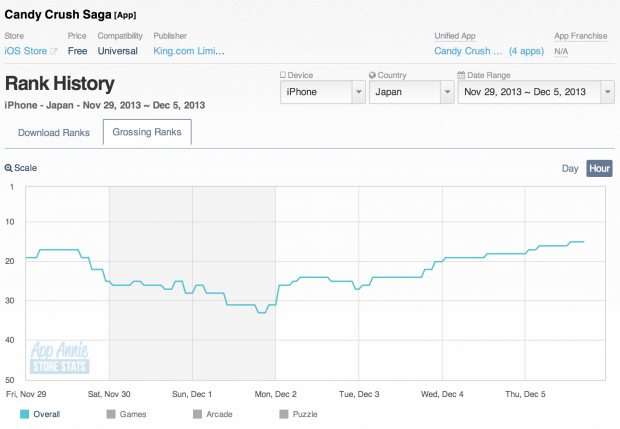Click the calendar icon beside Date Range
The image size is (620, 429).
click(x=461, y=75)
